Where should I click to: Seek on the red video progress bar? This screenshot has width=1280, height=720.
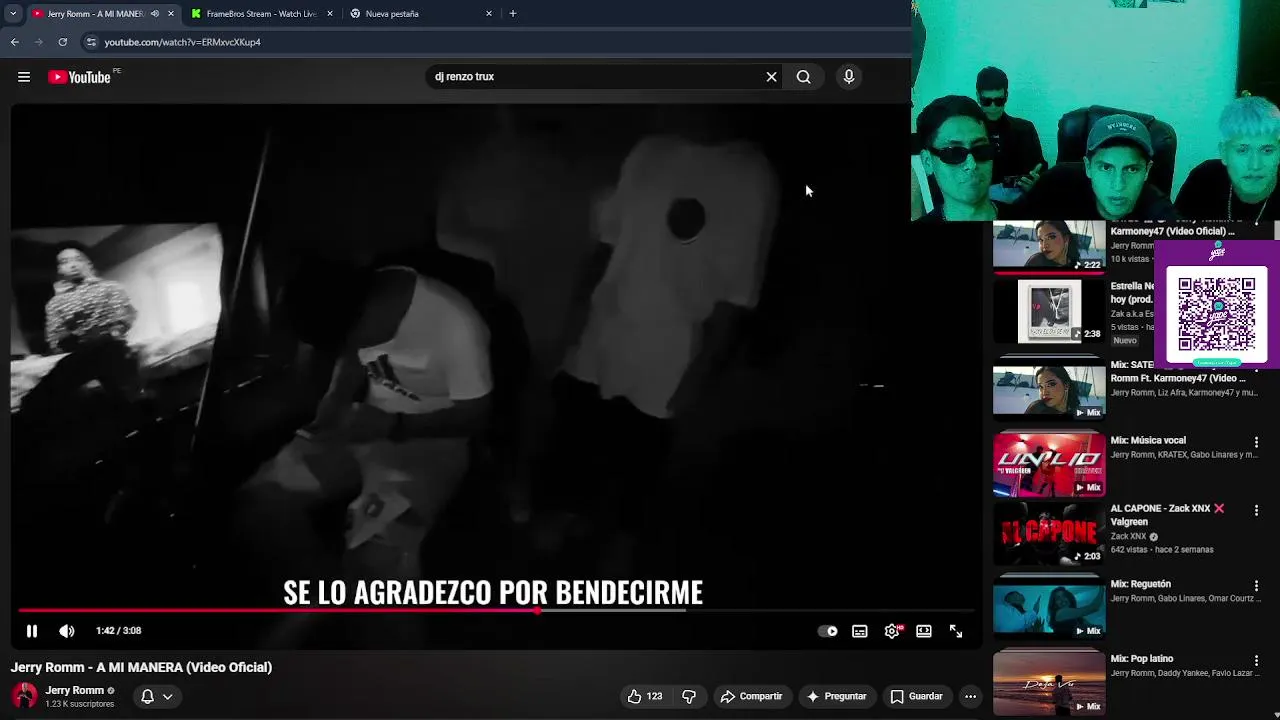point(496,610)
